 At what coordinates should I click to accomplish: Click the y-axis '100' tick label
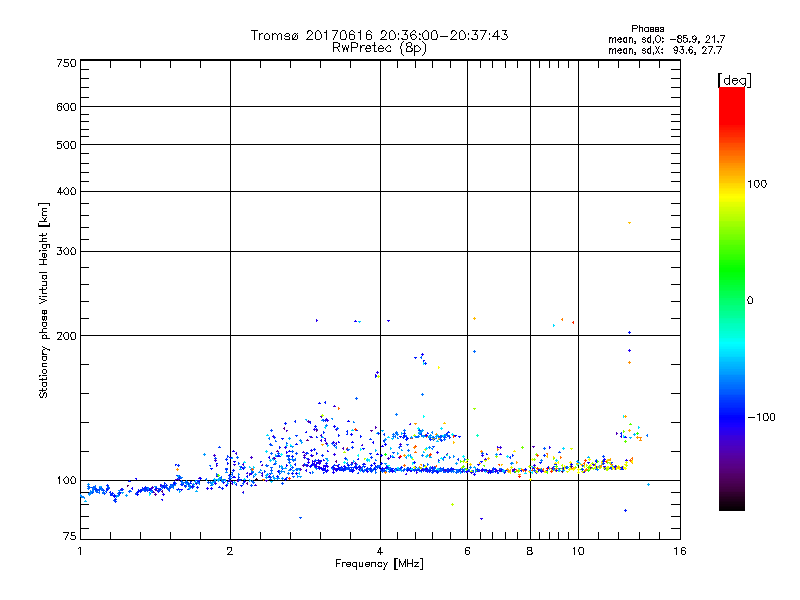click(66, 480)
